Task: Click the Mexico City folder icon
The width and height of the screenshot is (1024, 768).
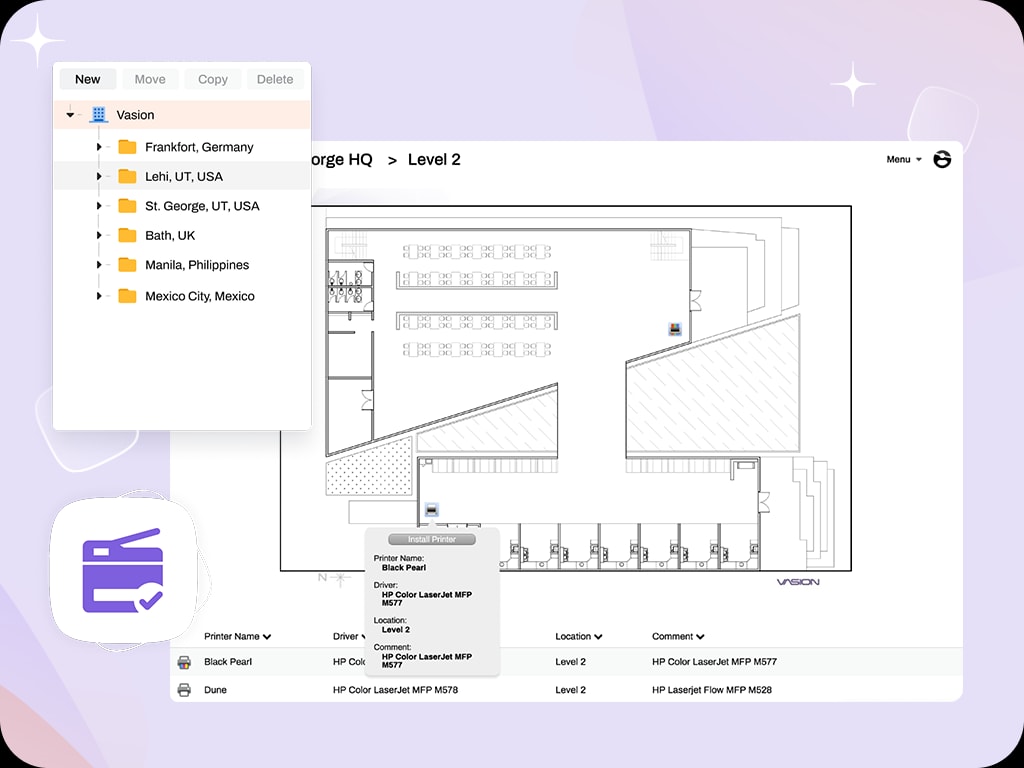Action: 127,296
